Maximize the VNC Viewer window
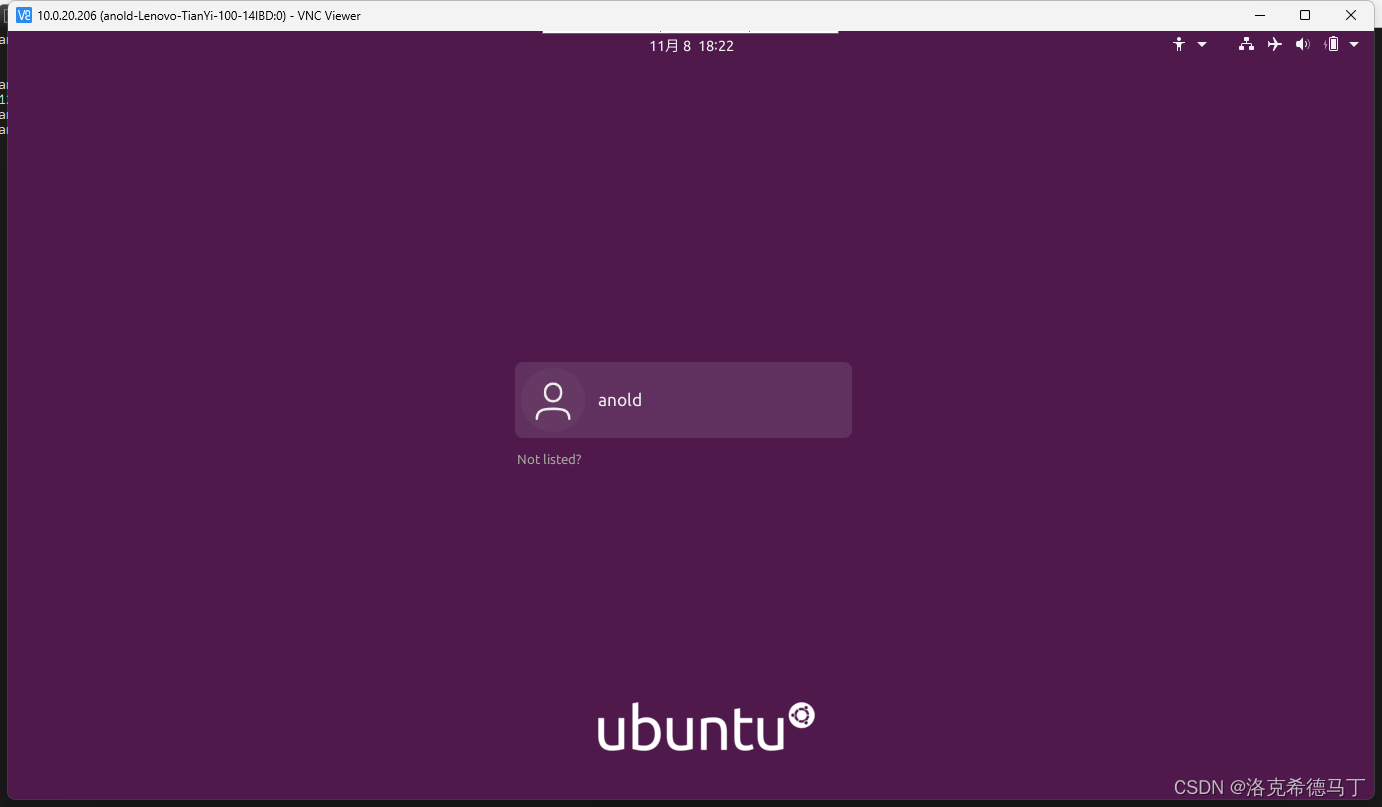This screenshot has width=1382, height=807. pos(1305,15)
